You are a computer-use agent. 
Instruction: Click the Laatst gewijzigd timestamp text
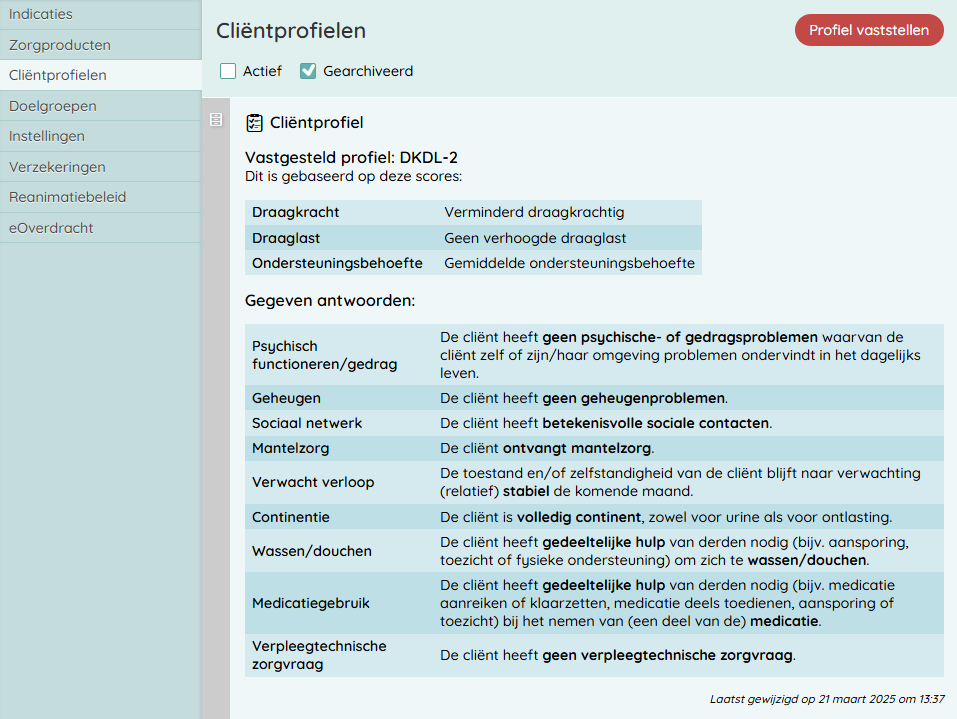pyautogui.click(x=827, y=699)
